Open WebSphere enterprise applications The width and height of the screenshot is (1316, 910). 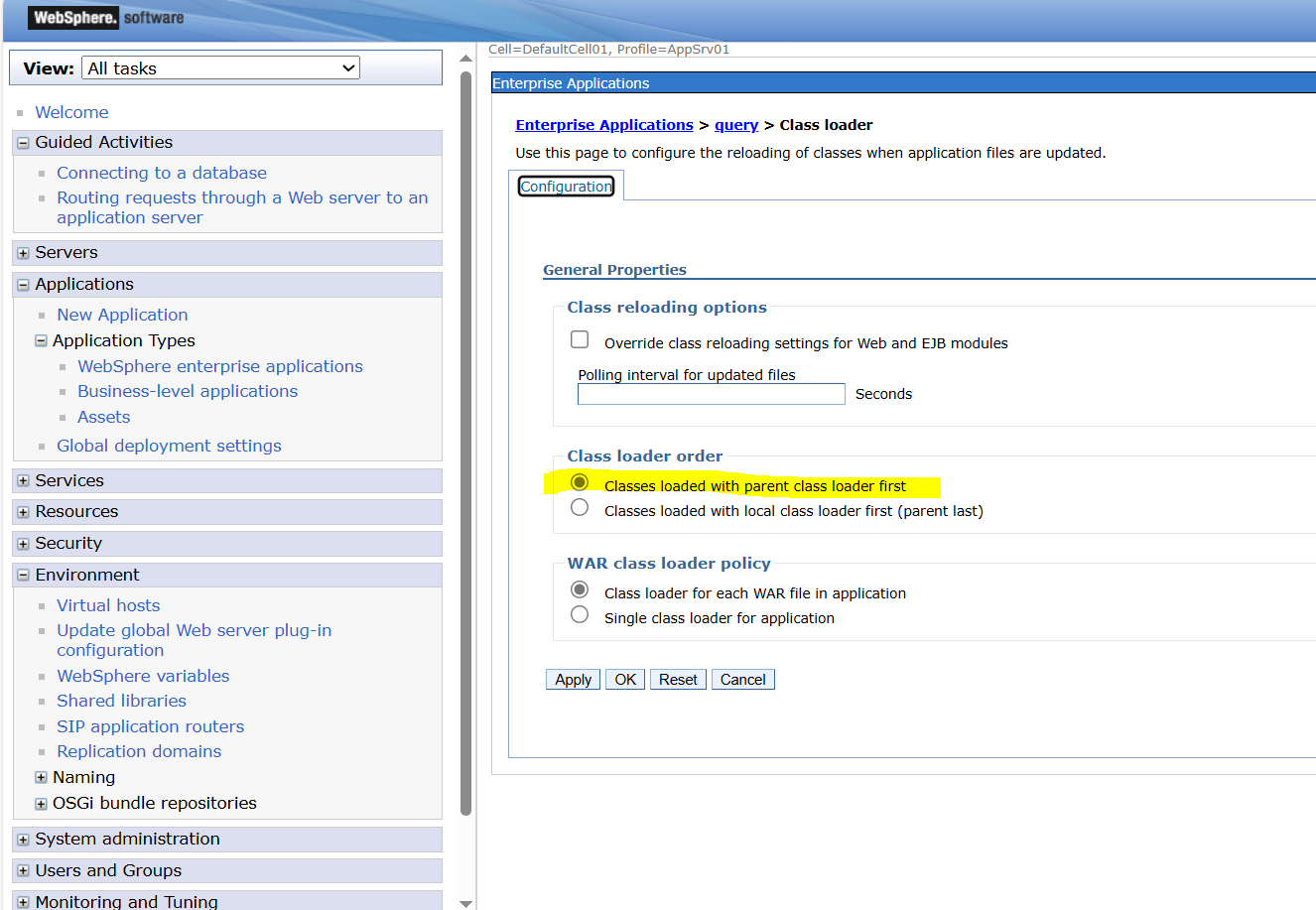tap(220, 366)
